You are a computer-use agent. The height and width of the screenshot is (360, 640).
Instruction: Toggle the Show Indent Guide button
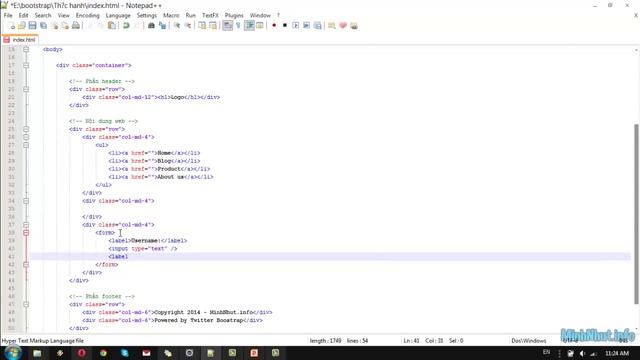click(x=249, y=26)
